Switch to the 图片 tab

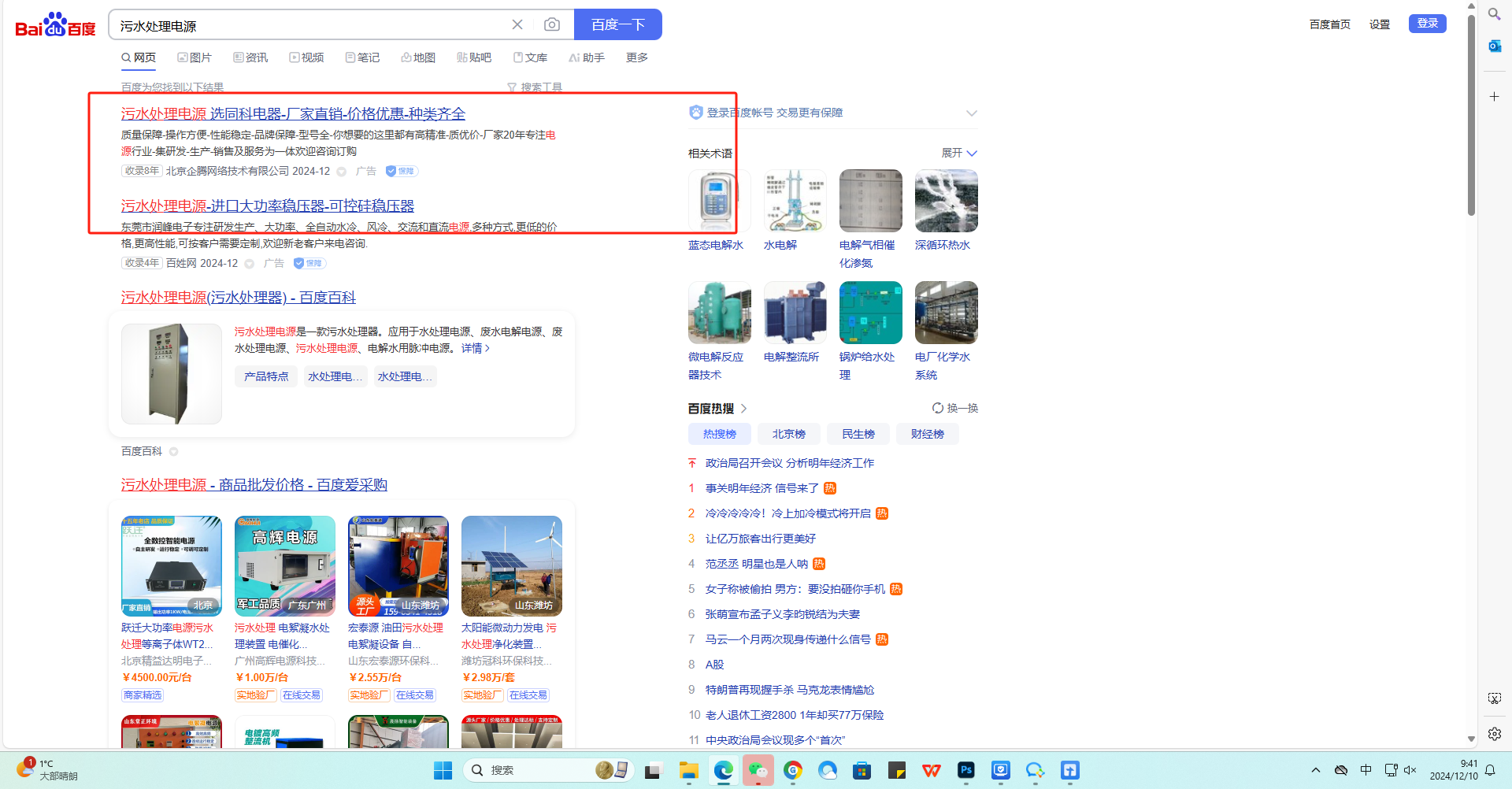(x=195, y=57)
